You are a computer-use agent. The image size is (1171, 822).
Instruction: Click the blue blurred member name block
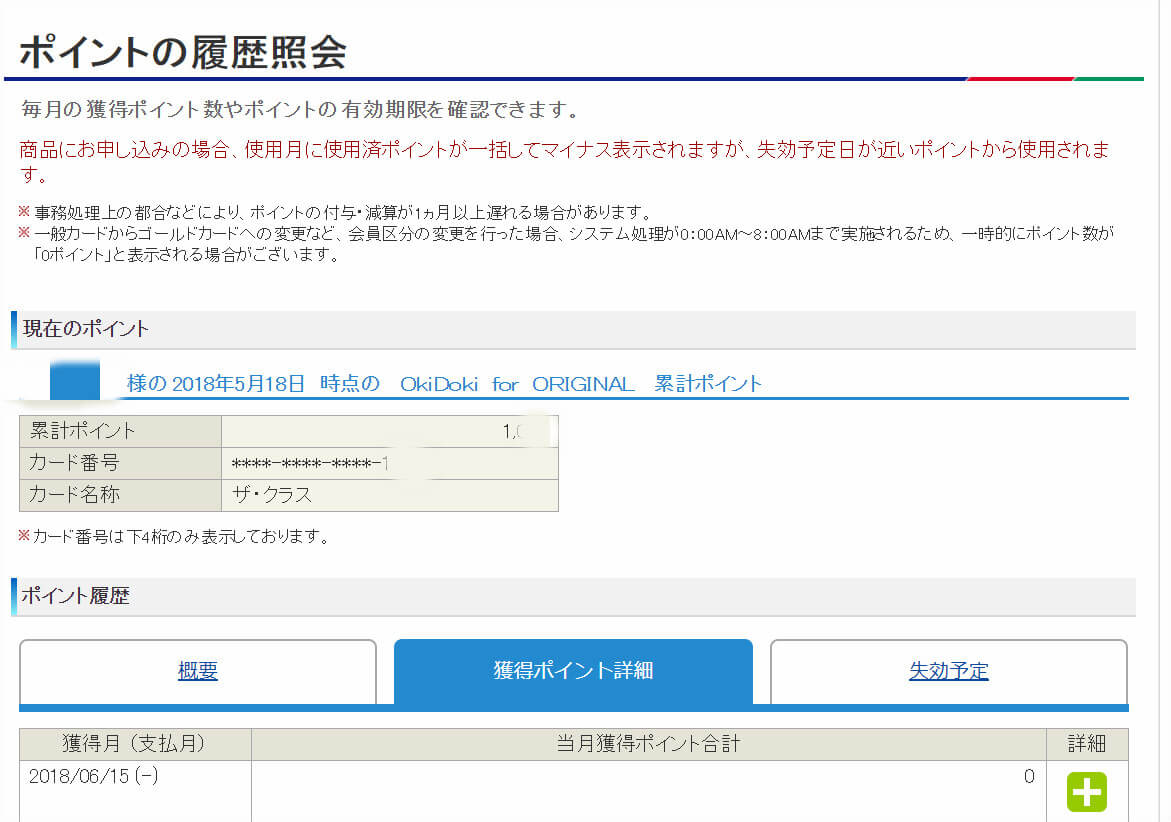click(75, 381)
